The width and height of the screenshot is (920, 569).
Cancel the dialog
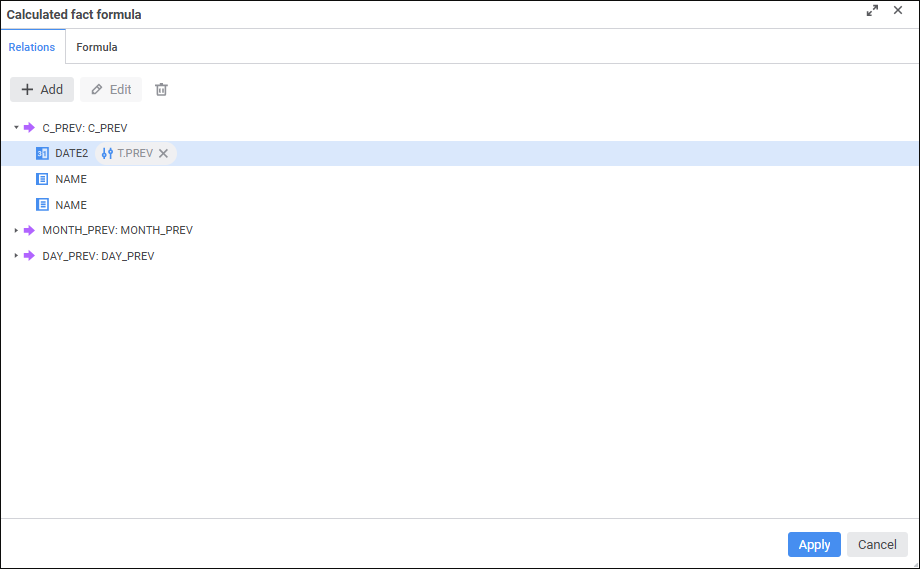[877, 545]
